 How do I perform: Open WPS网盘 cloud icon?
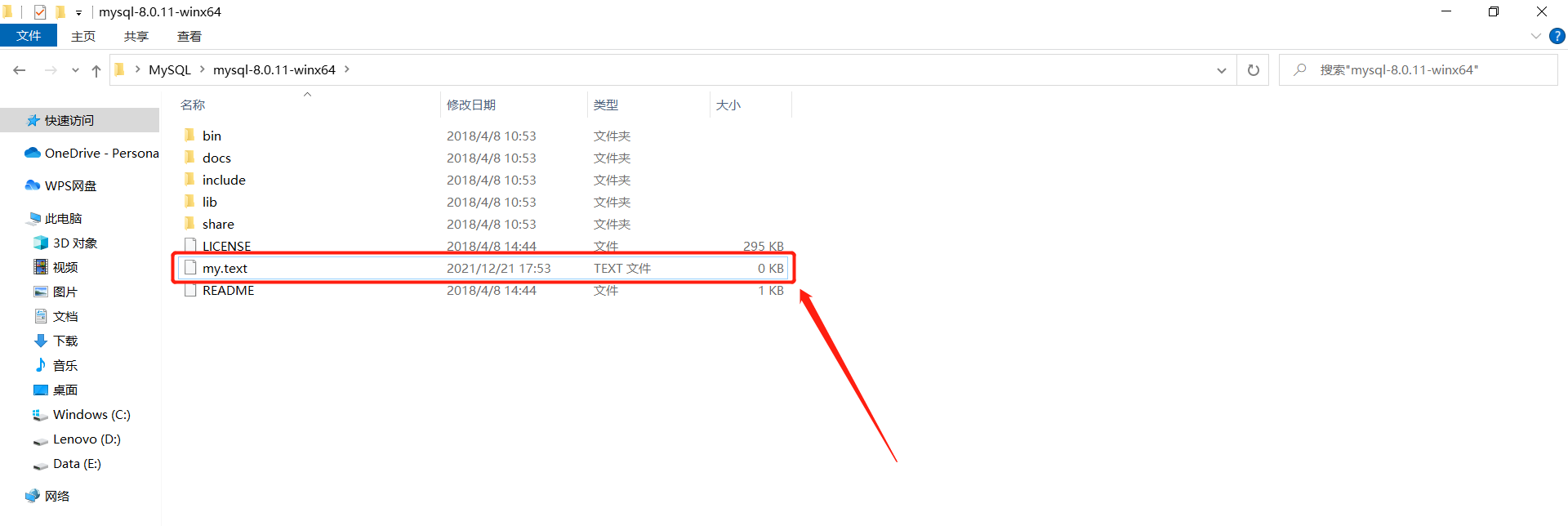tap(33, 185)
